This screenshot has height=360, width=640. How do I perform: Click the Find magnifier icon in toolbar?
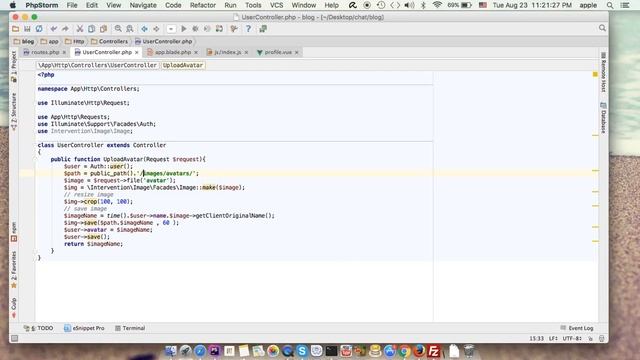(x=118, y=29)
